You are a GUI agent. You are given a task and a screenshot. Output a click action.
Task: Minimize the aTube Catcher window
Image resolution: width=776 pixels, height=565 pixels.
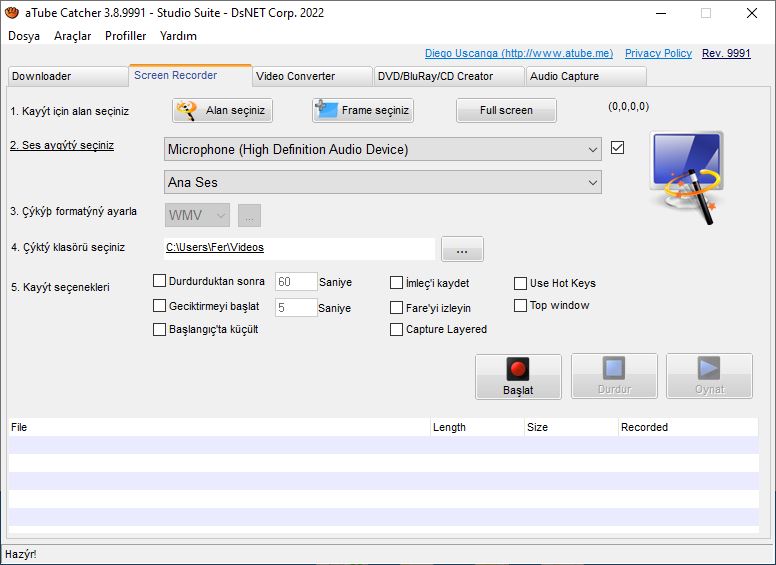[x=661, y=13]
